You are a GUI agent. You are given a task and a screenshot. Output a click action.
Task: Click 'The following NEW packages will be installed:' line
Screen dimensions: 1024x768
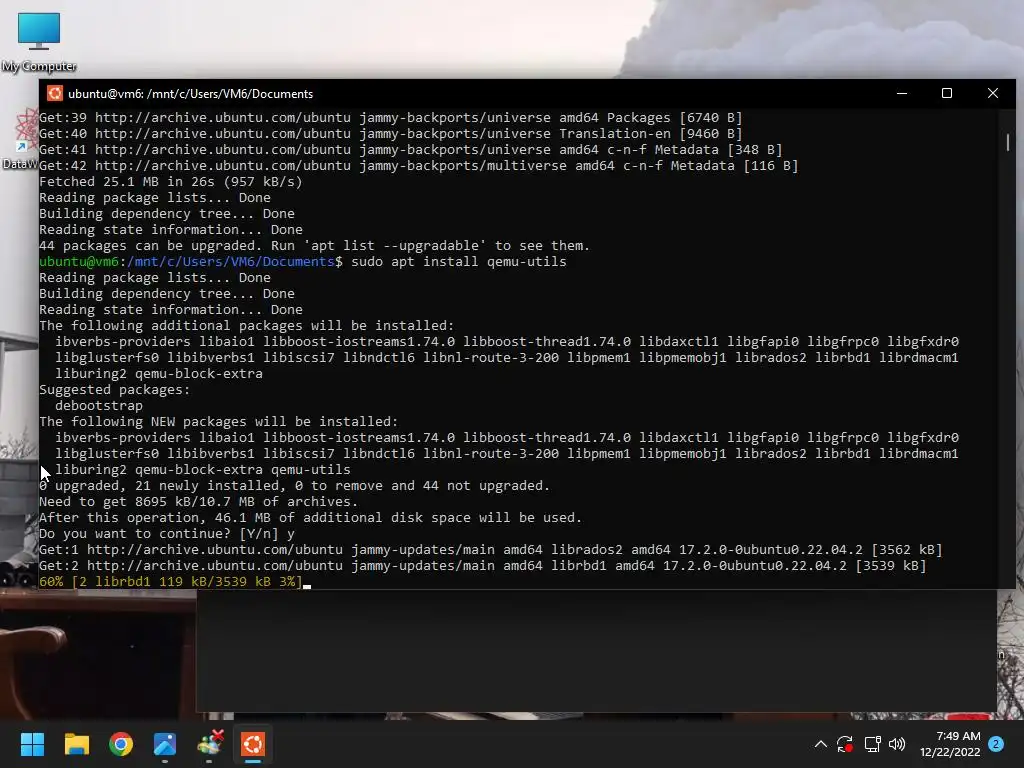point(219,421)
